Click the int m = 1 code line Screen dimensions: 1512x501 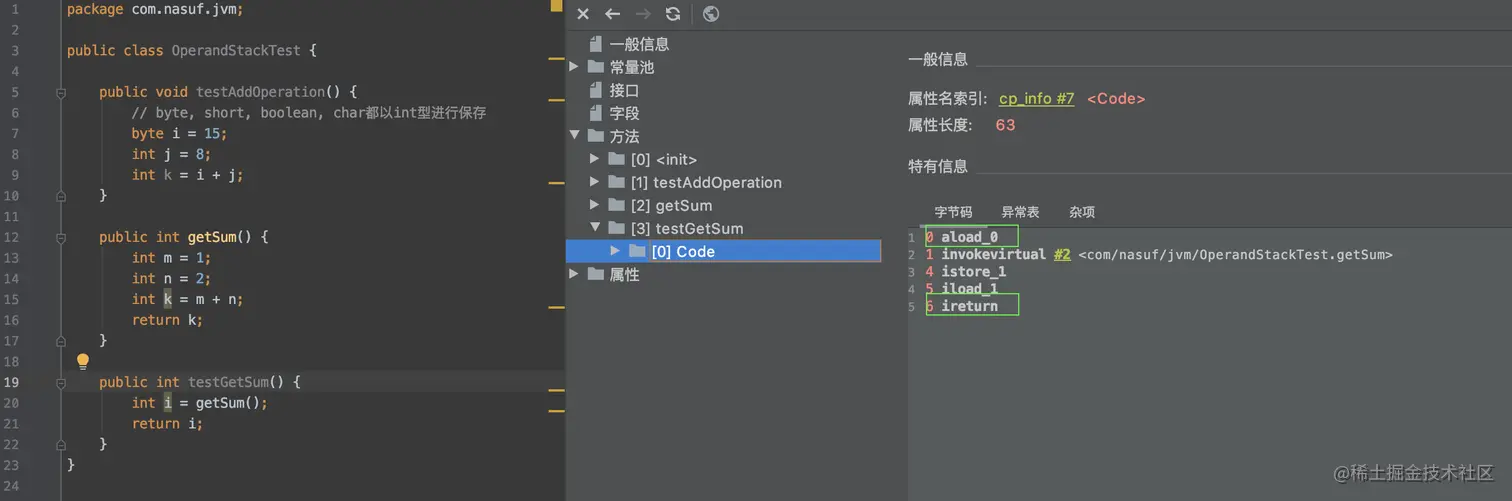(x=171, y=258)
